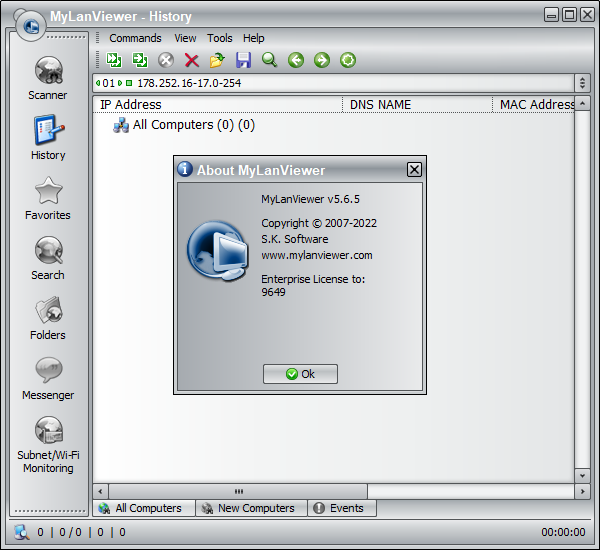This screenshot has height=550, width=600.
Task: Open the View menu
Action: pyautogui.click(x=185, y=38)
